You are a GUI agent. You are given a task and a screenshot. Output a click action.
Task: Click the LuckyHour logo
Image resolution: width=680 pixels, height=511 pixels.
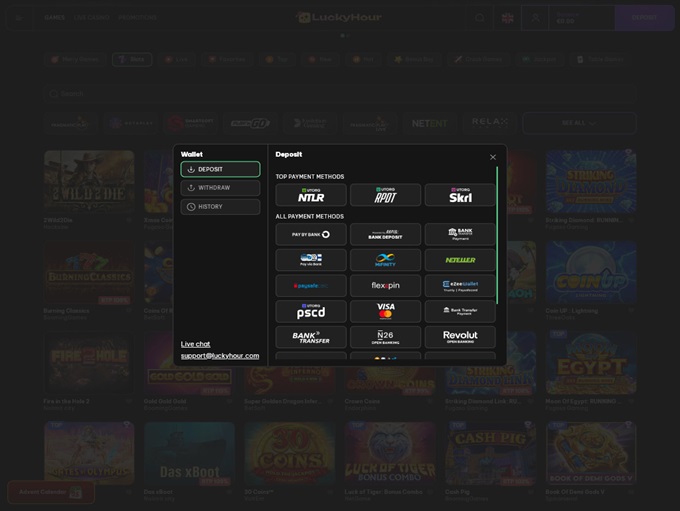tap(339, 17)
